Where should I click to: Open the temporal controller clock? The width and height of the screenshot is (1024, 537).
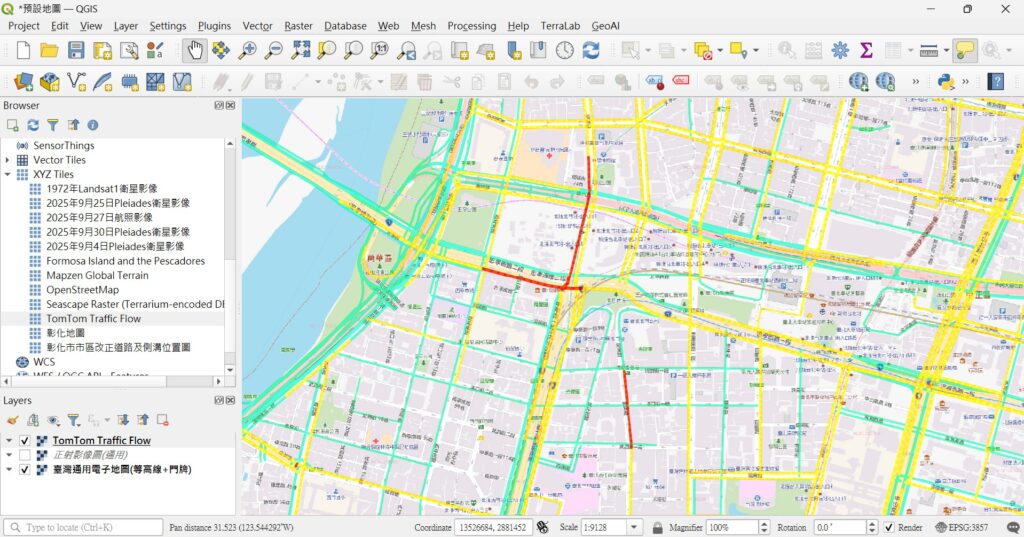tap(564, 50)
